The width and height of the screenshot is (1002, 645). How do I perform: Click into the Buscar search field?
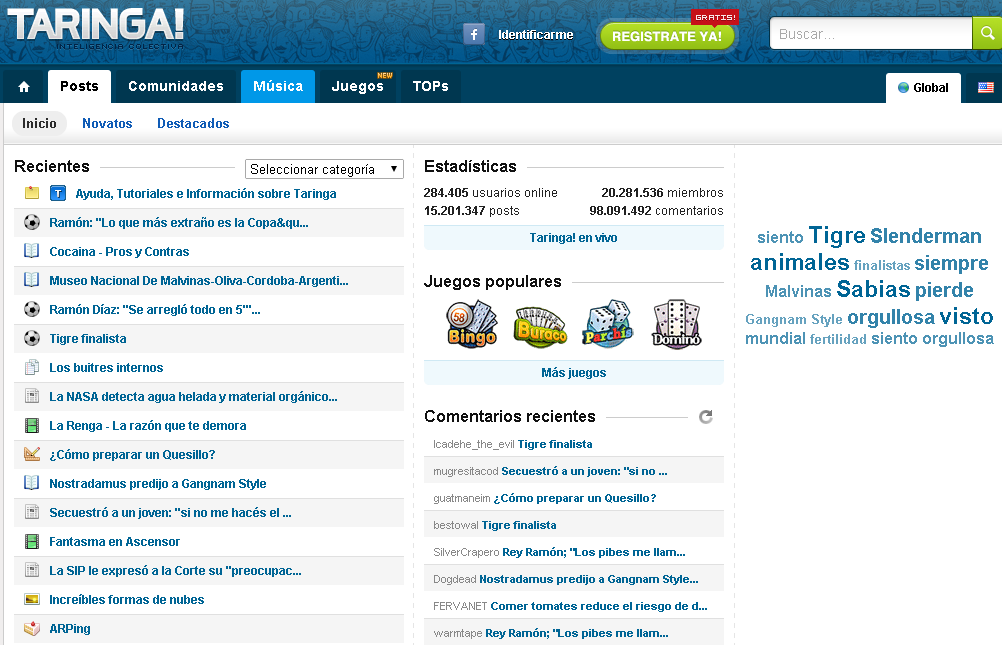tap(871, 34)
